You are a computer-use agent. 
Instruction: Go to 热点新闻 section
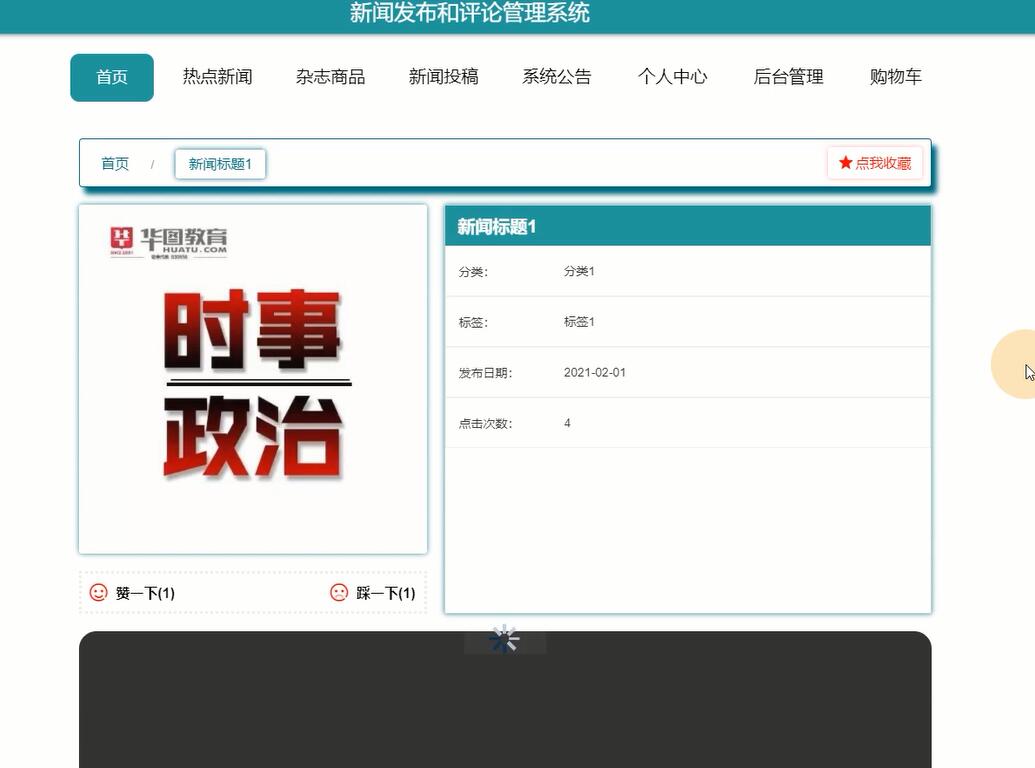[x=217, y=77]
